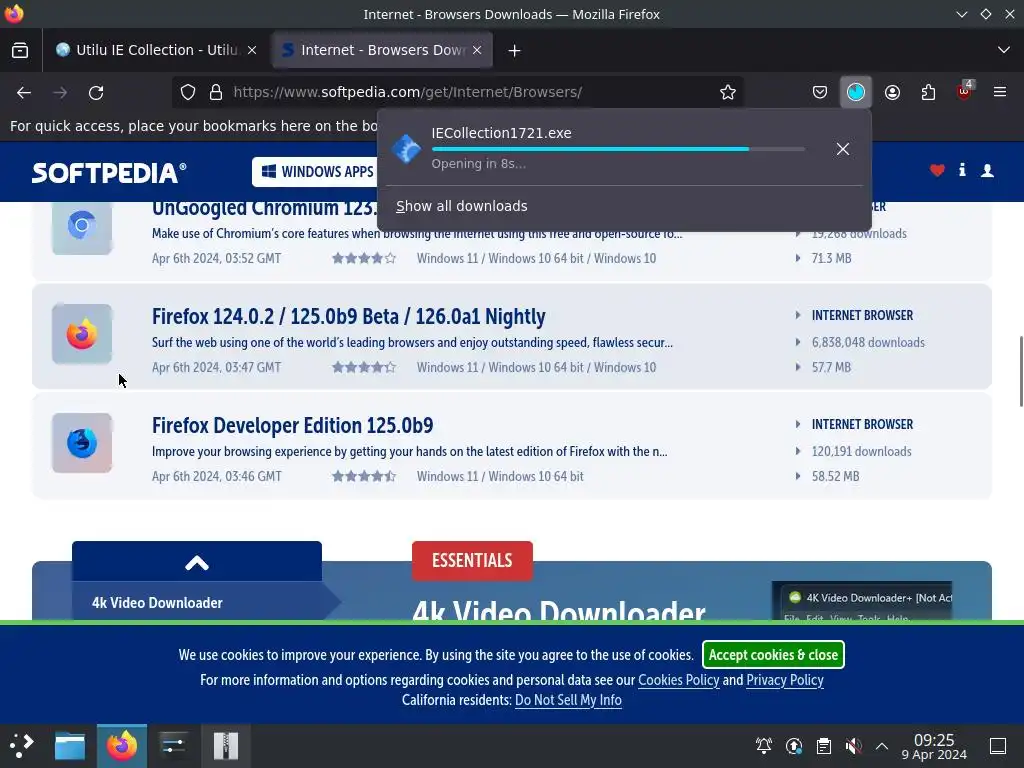Open Firefox account menu
The image size is (1024, 768).
[892, 93]
